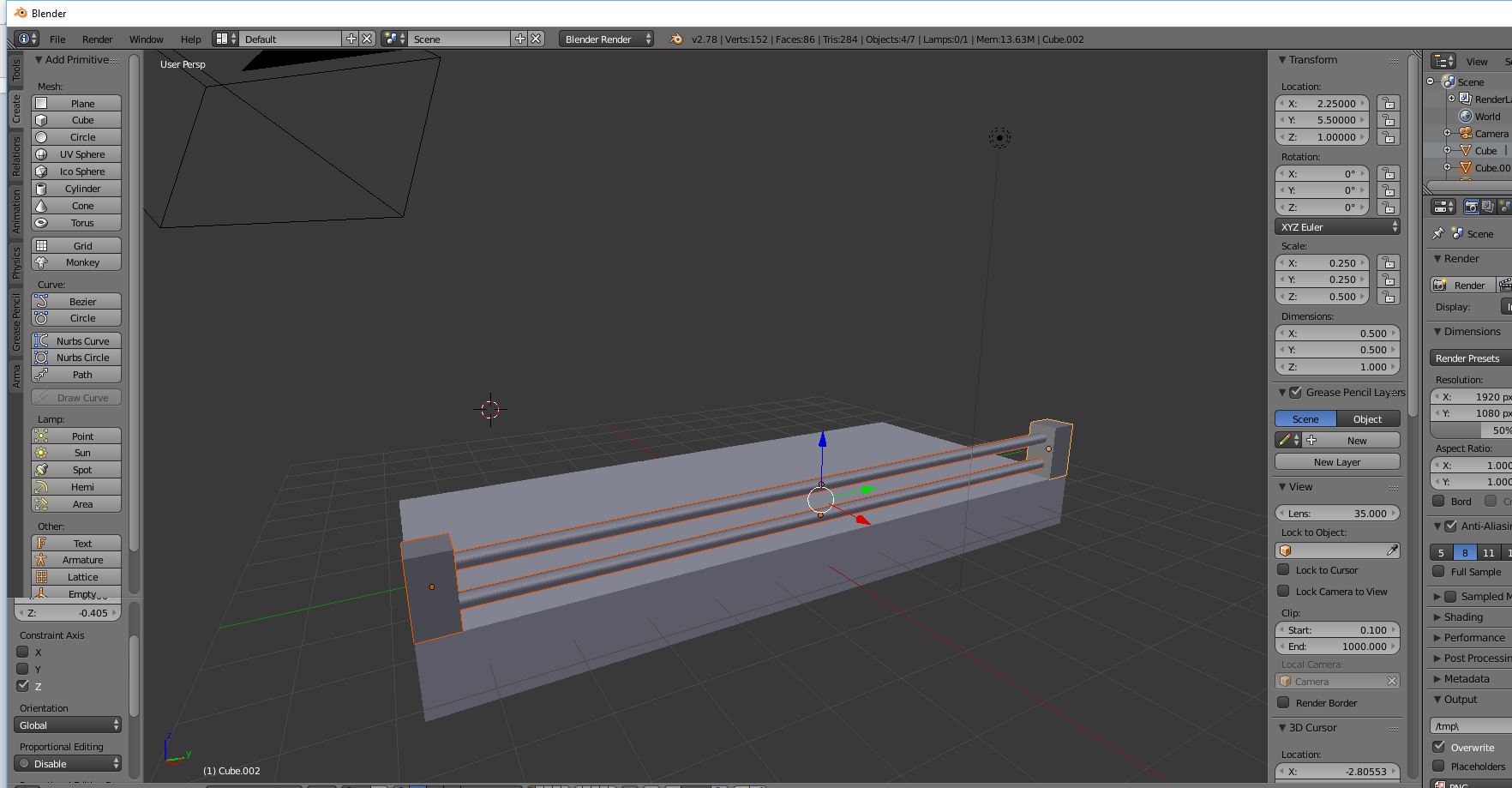Screen dimensions: 1512x788
Task: Pick object with Lock to Object eyedropper
Action: coord(1392,550)
